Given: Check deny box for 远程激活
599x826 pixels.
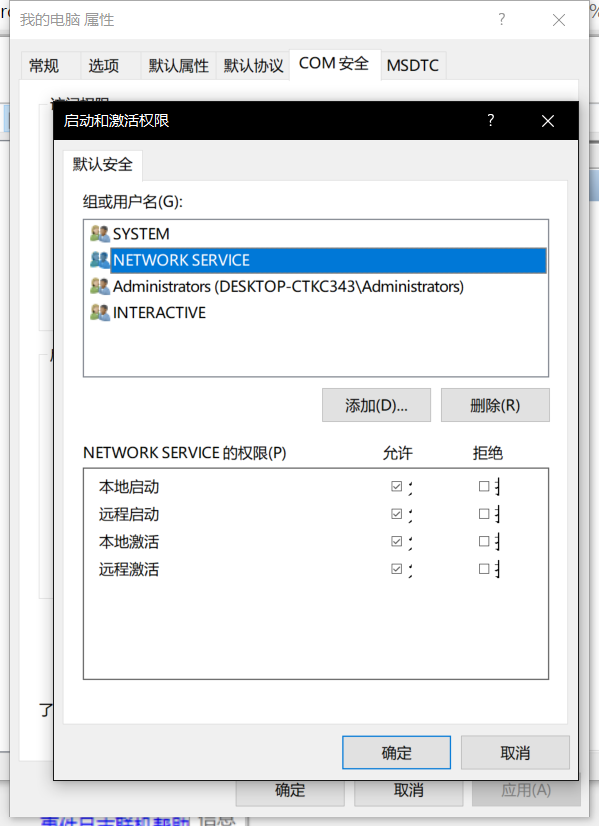Looking at the screenshot, I should coord(484,569).
